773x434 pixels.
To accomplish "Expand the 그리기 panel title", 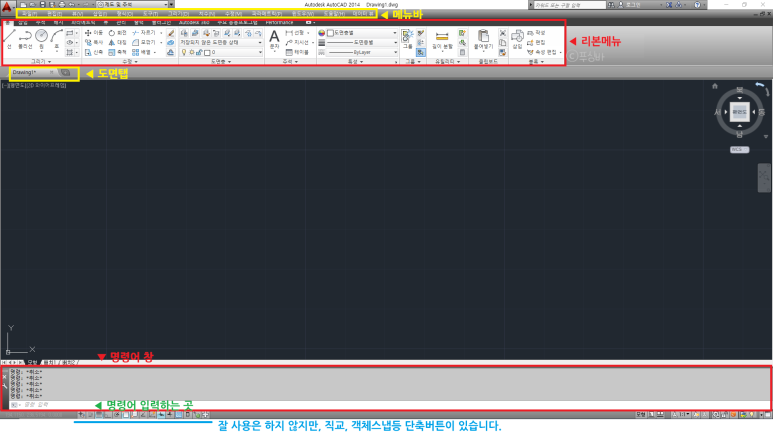I will [x=41, y=62].
